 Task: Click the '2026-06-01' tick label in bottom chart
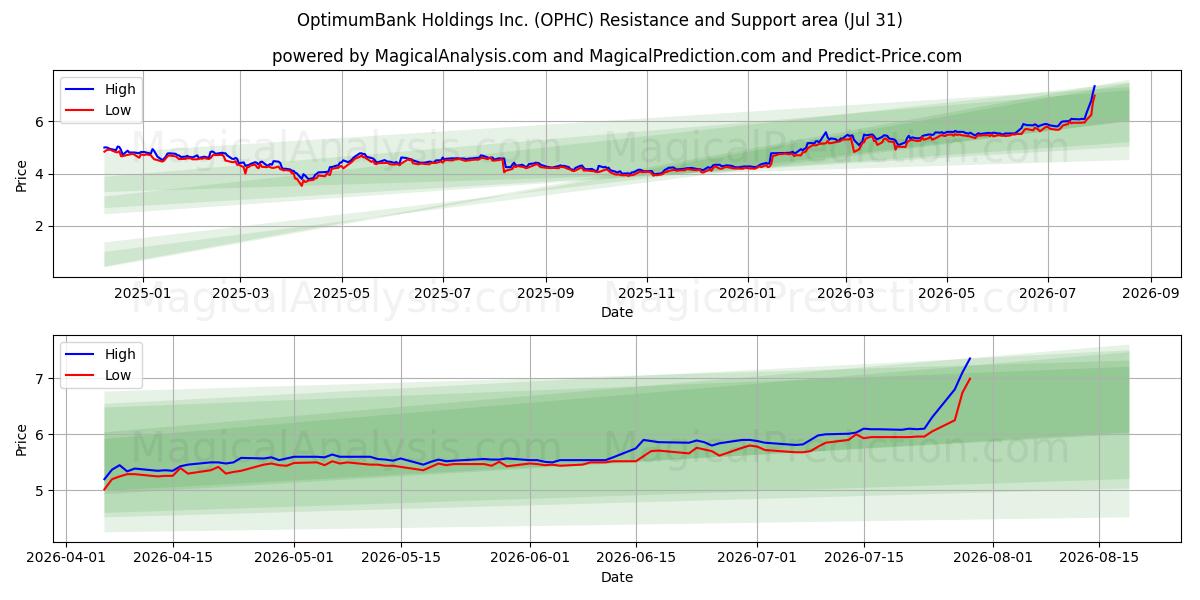(x=530, y=559)
